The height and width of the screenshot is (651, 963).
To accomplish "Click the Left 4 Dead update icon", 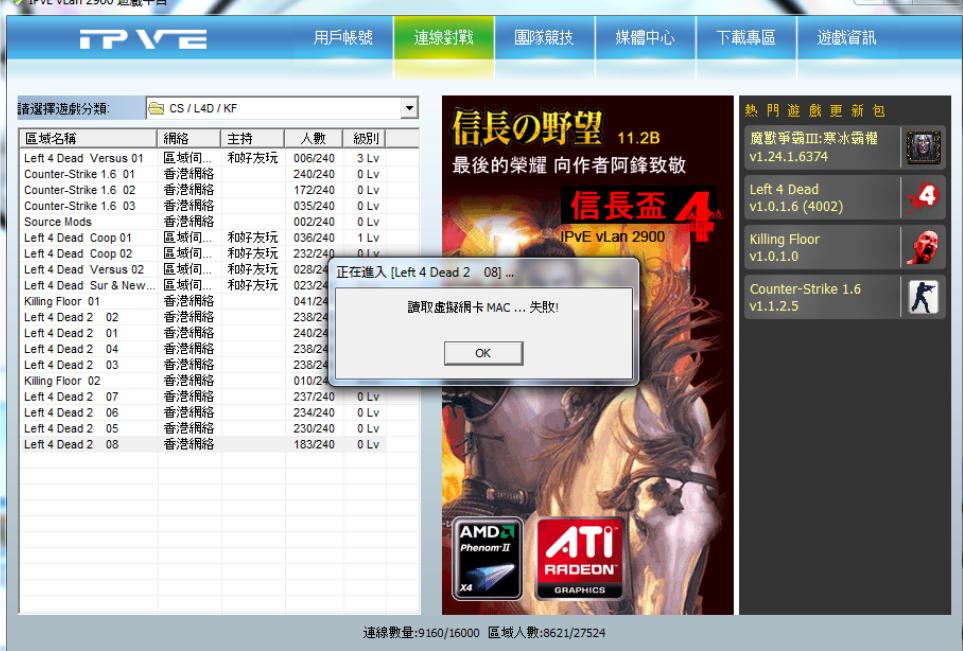I will click(923, 197).
